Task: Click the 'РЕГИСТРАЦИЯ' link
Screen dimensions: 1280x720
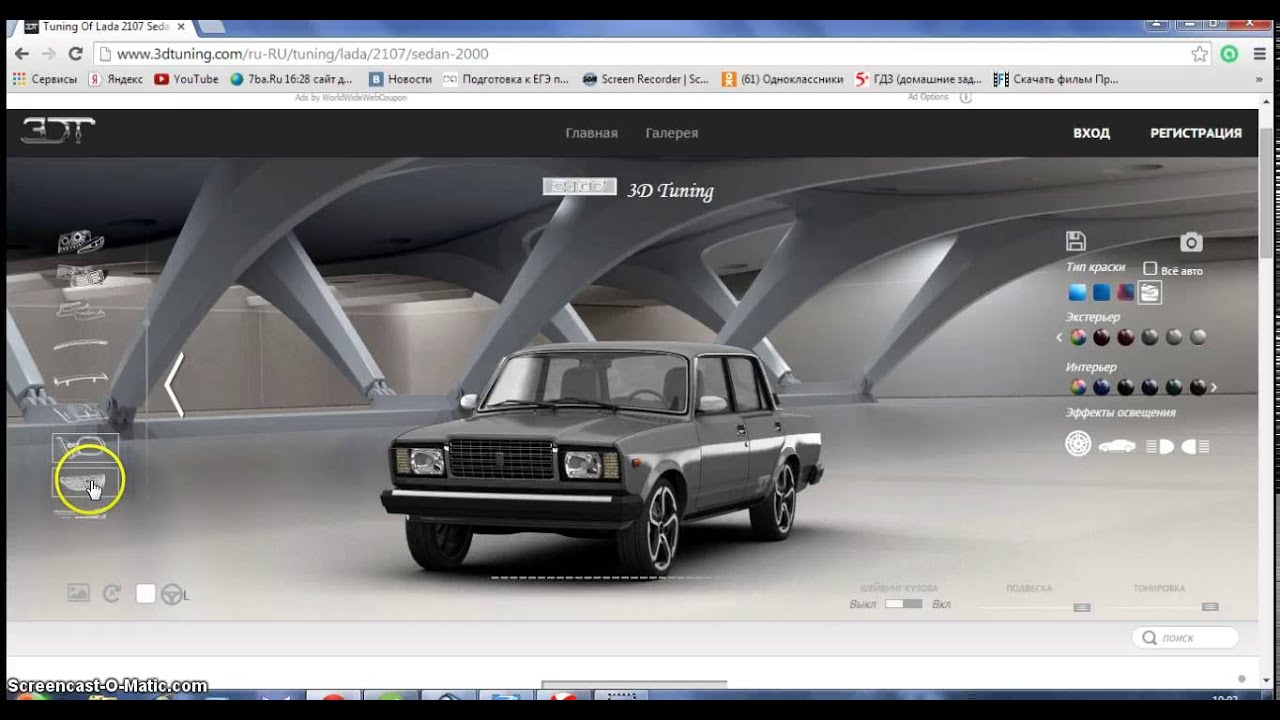Action: 1195,133
